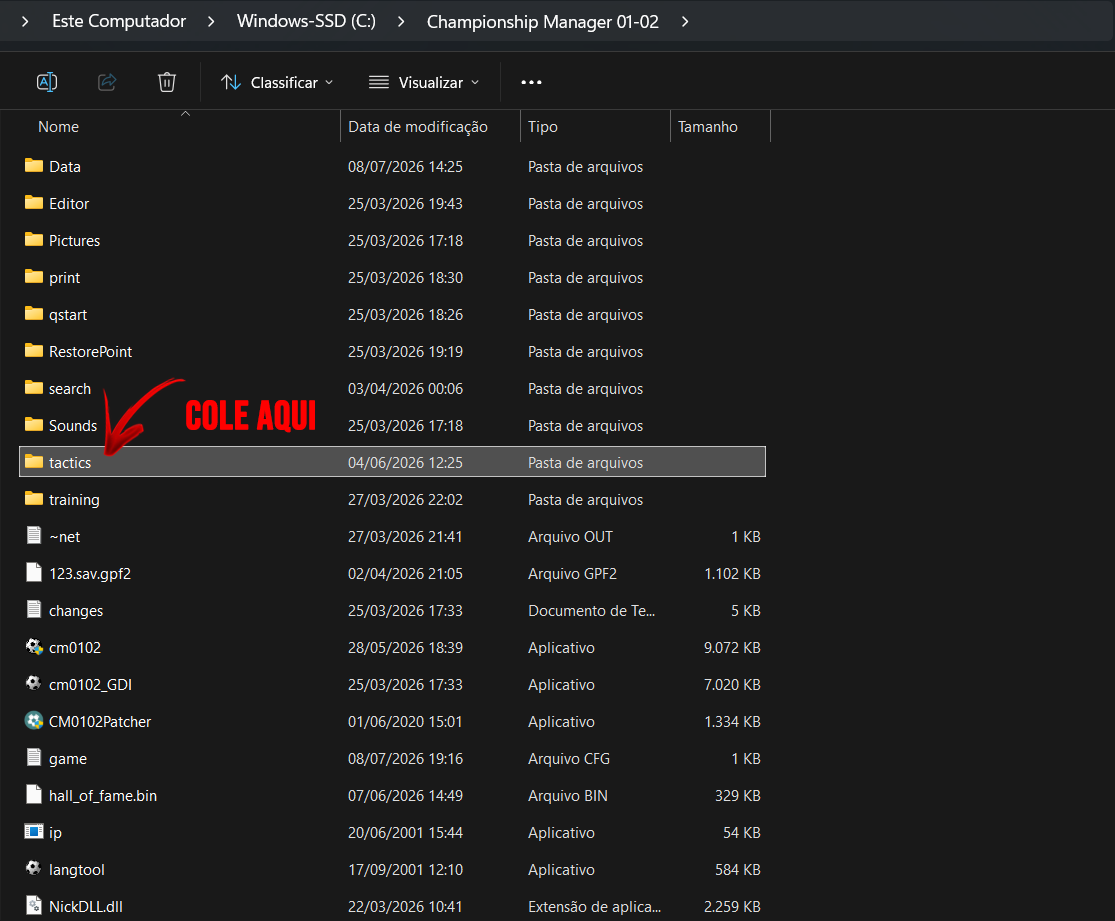Viewport: 1115px width, 921px height.
Task: Select the tactics folder
Action: [x=393, y=462]
